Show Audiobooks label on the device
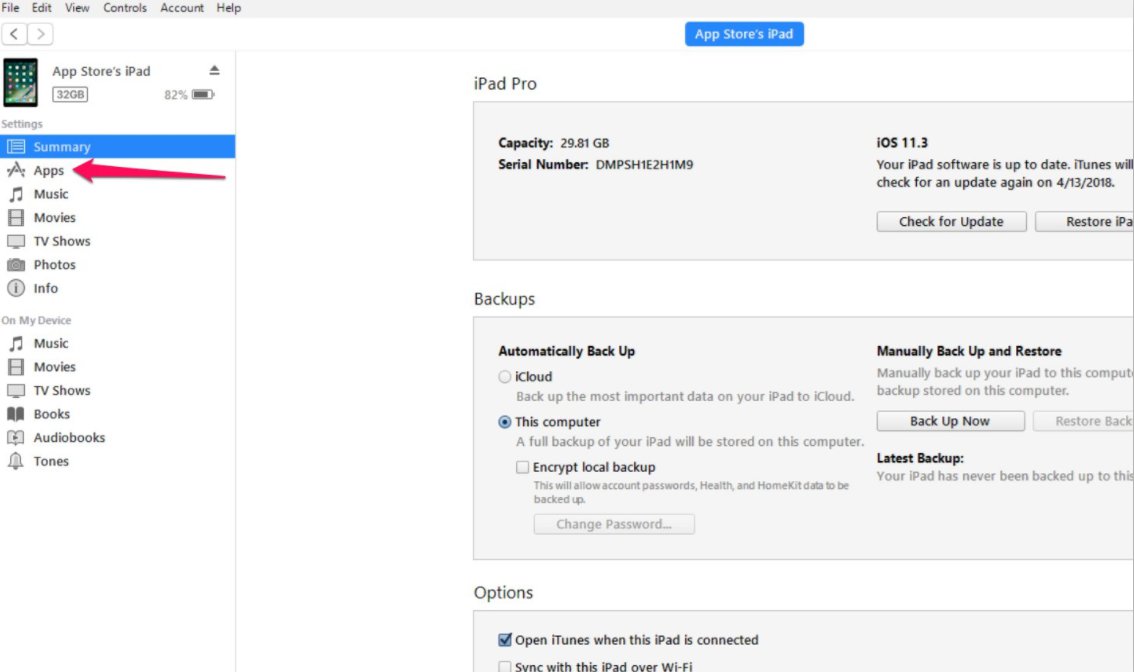This screenshot has height=672, width=1134. 69,438
